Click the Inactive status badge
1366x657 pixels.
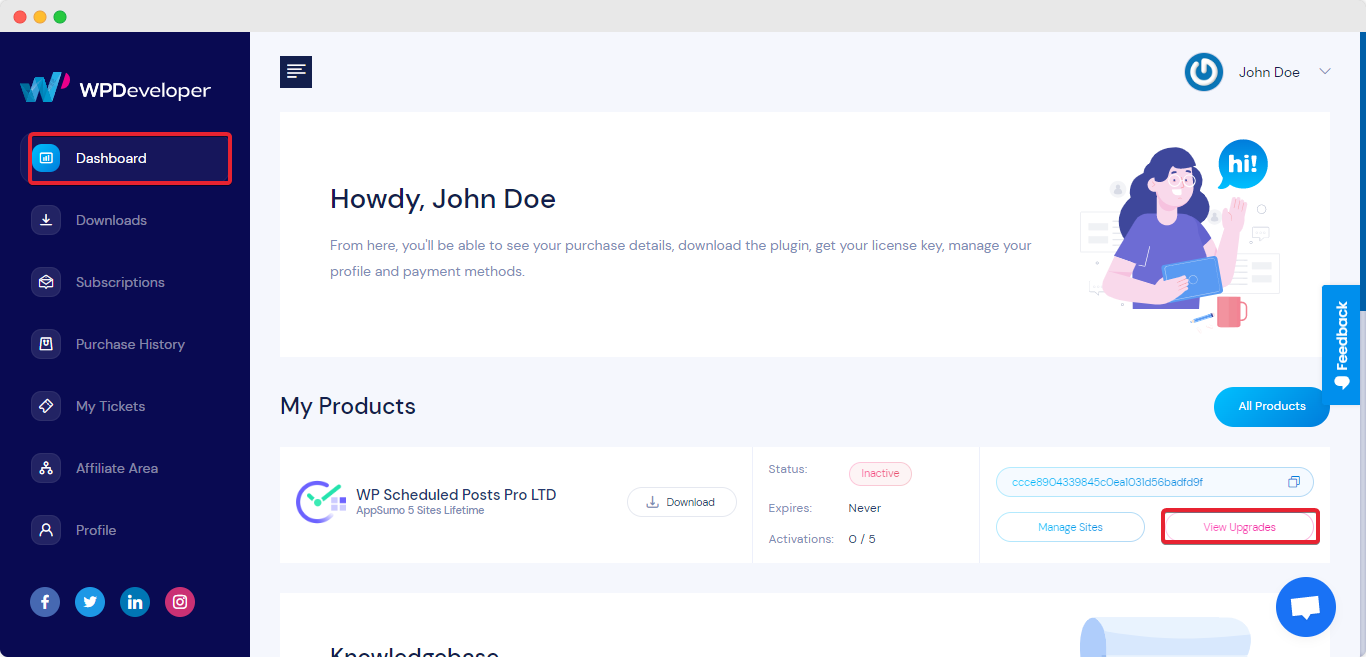click(x=880, y=473)
